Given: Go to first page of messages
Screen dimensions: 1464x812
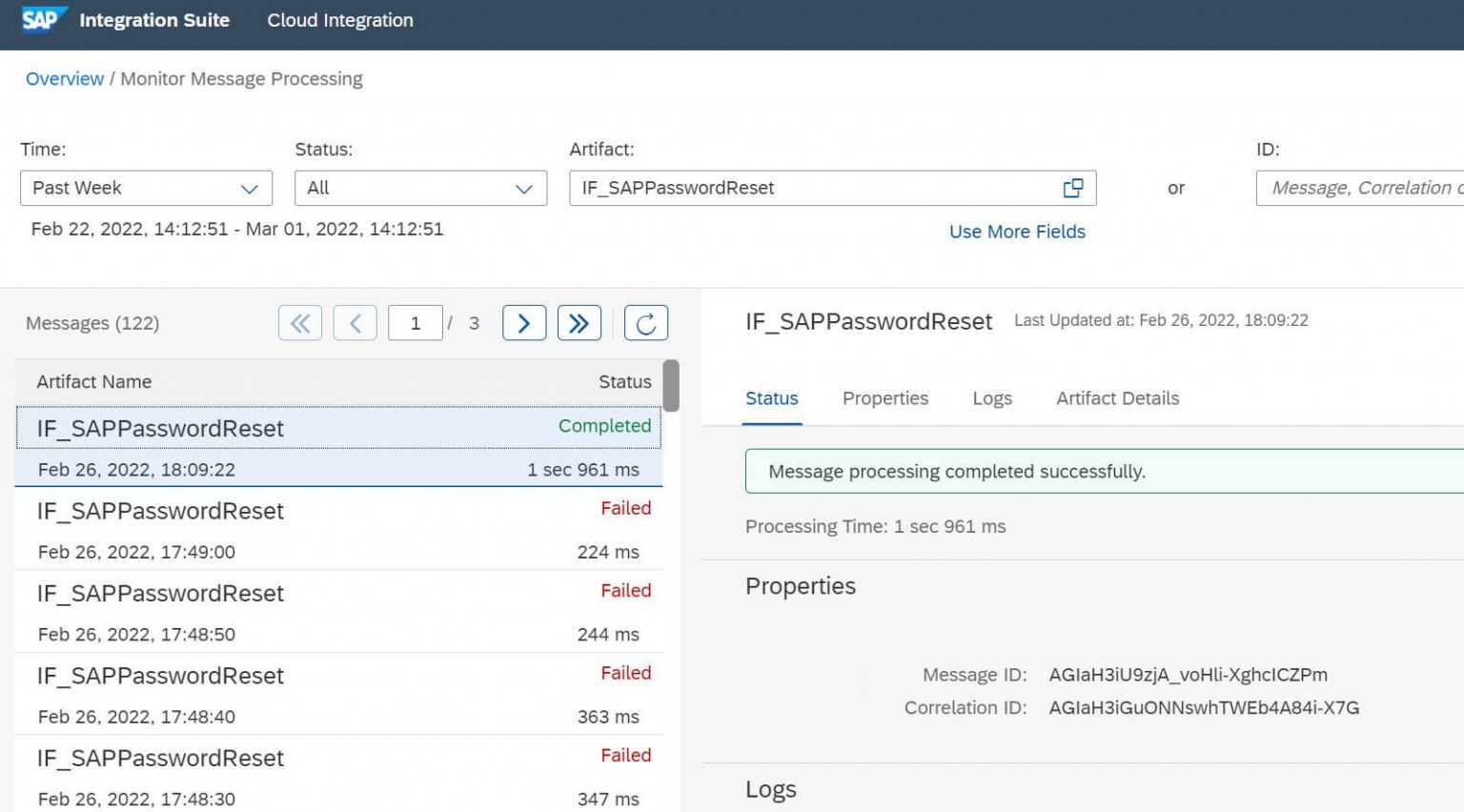Looking at the screenshot, I should coord(300,323).
